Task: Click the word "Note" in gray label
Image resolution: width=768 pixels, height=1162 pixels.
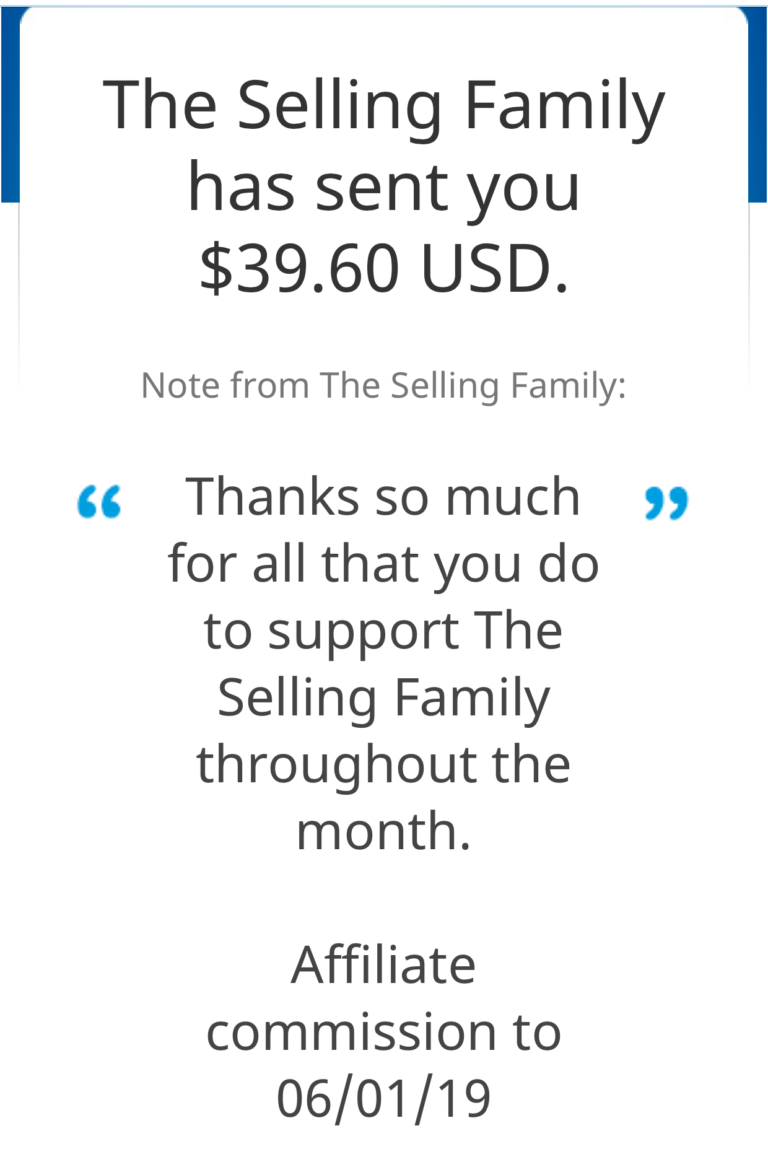Action: point(182,386)
